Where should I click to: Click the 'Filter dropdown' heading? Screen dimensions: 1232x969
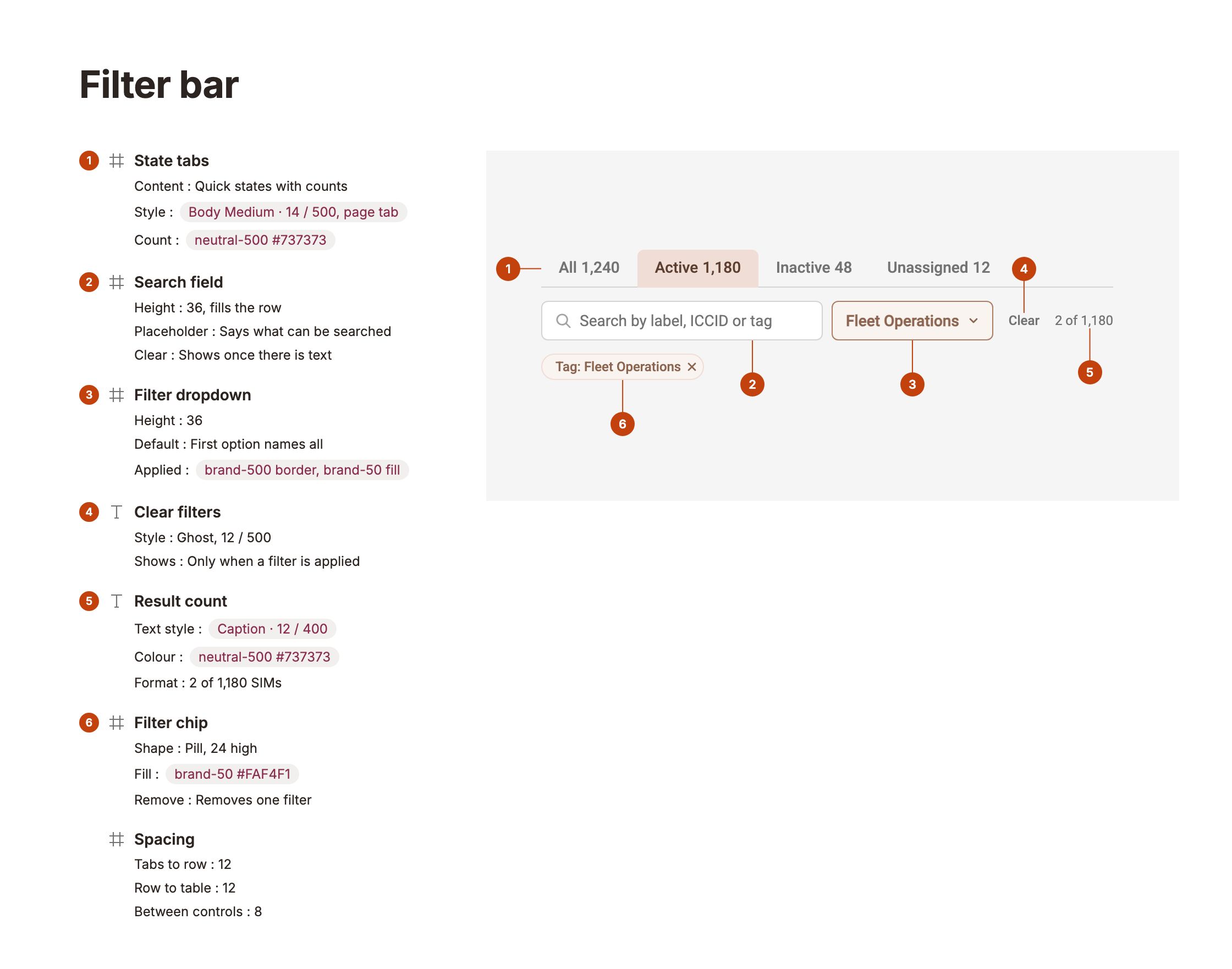click(193, 395)
